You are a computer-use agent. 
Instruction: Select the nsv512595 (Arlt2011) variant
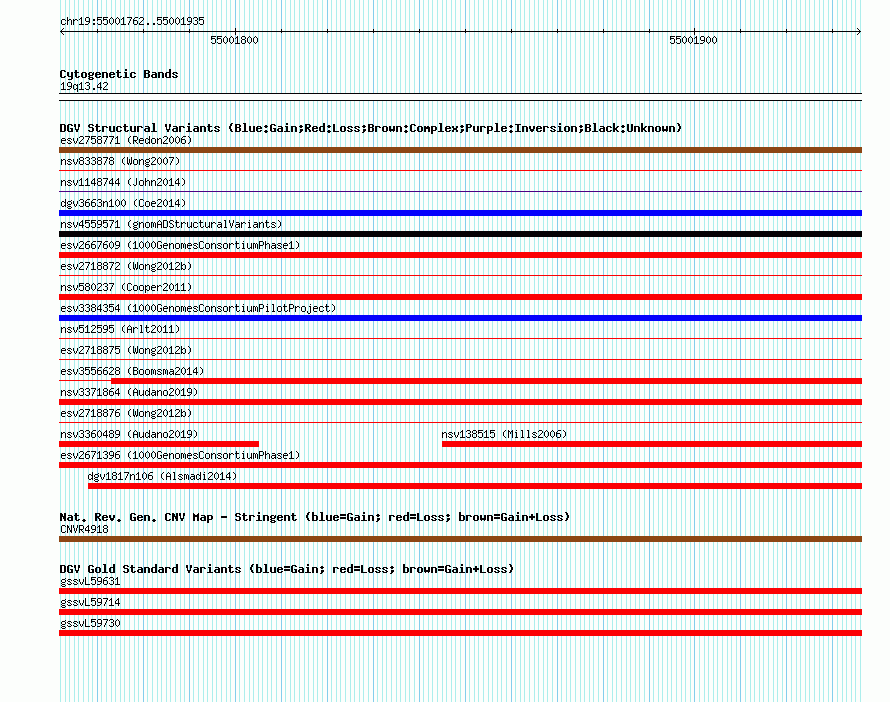pos(120,329)
